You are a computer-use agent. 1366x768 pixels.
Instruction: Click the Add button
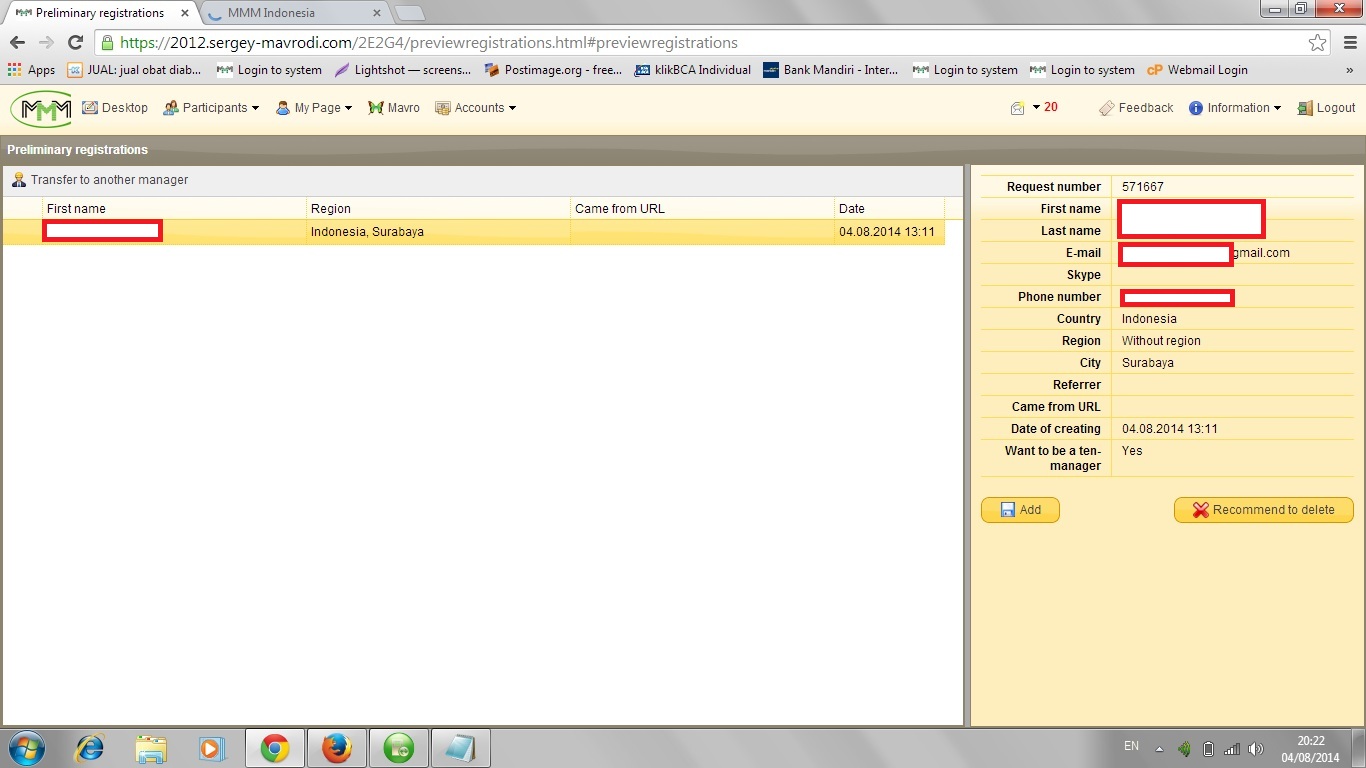pos(1020,510)
